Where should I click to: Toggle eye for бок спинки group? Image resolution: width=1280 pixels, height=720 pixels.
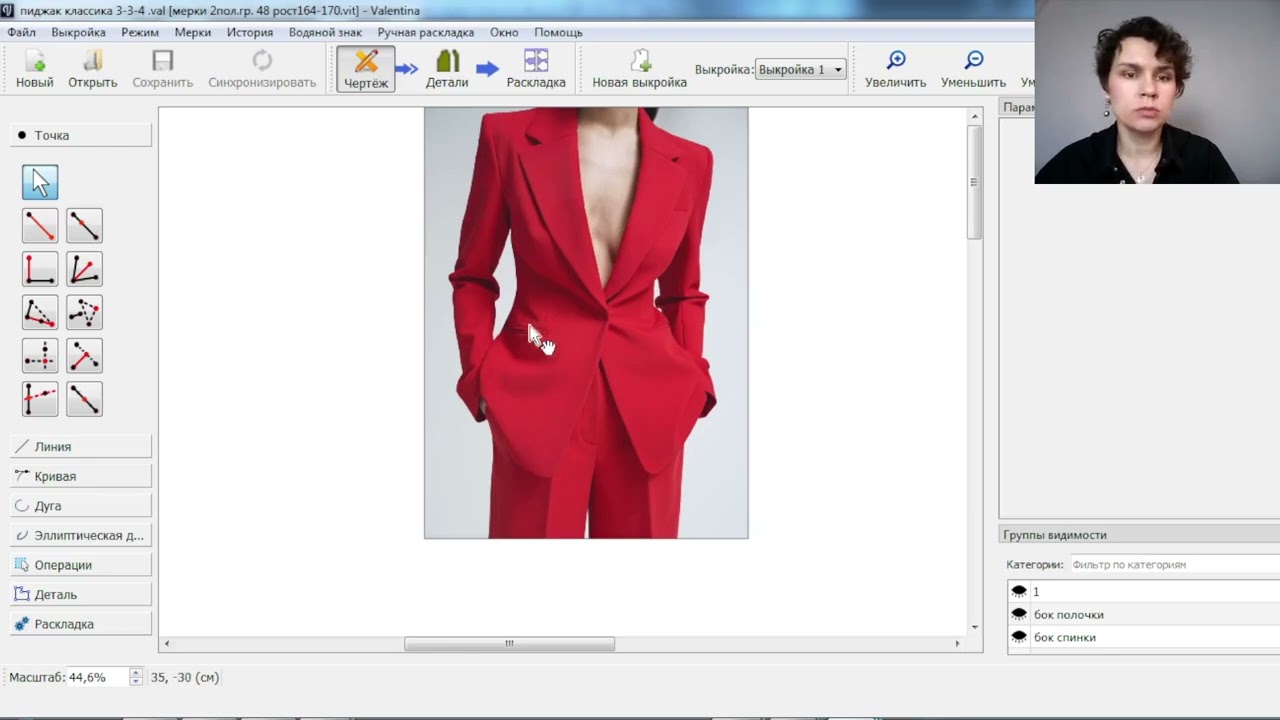(x=1019, y=637)
